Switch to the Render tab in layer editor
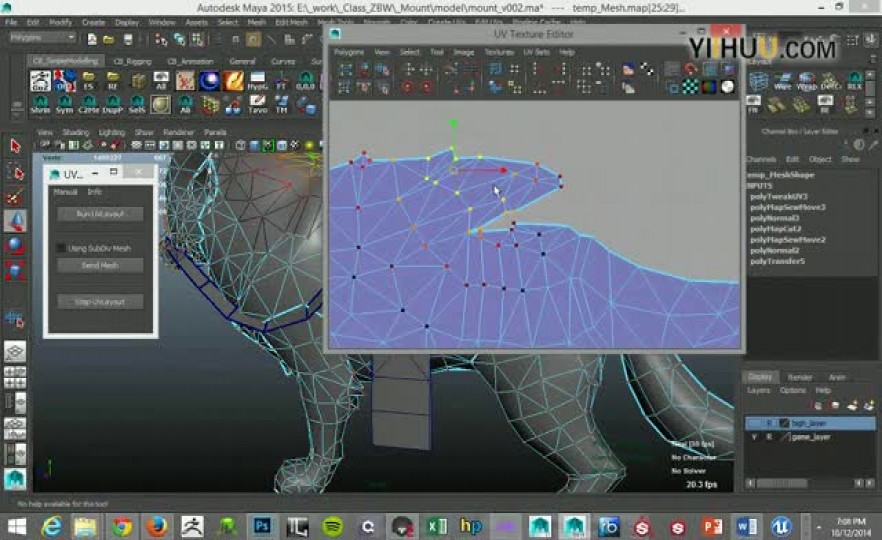 click(x=799, y=377)
